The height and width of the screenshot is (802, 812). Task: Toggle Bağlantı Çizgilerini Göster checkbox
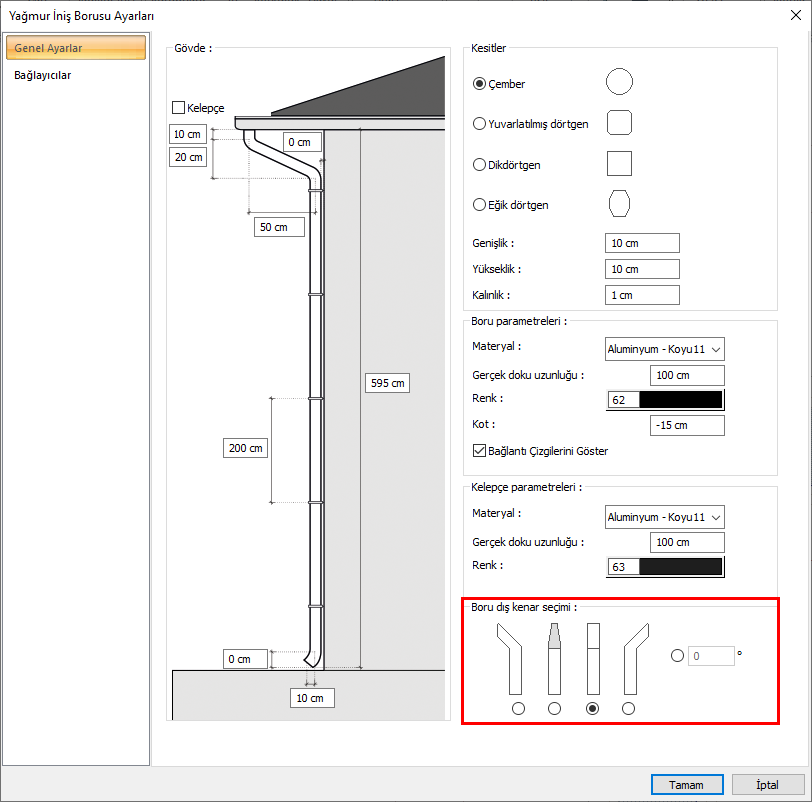click(479, 451)
